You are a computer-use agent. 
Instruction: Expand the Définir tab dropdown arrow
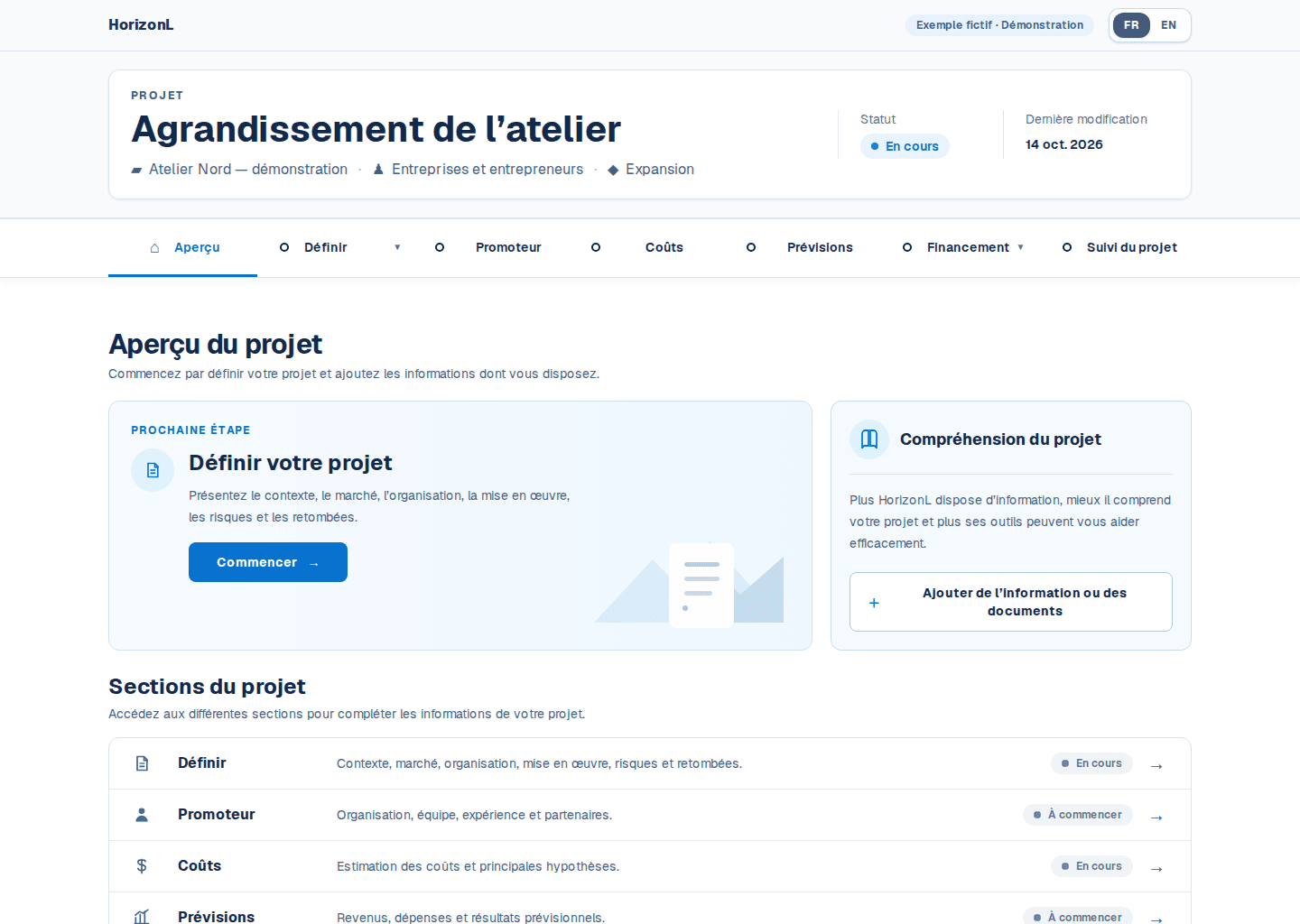pyautogui.click(x=397, y=247)
